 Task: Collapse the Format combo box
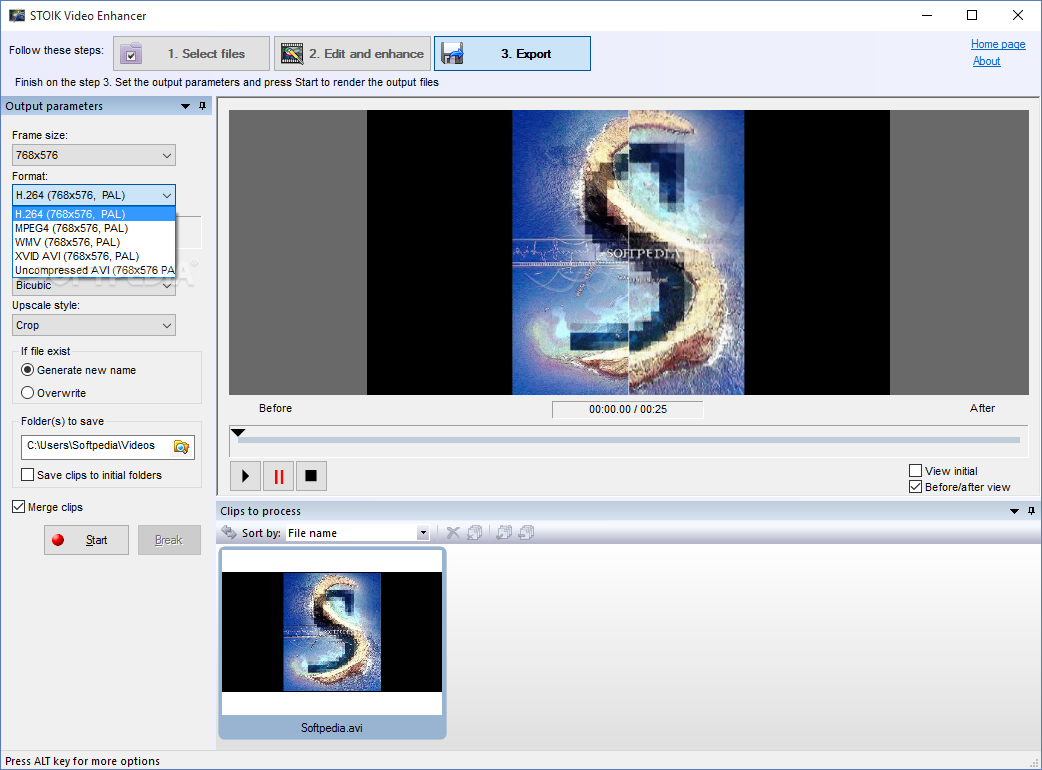tap(94, 195)
